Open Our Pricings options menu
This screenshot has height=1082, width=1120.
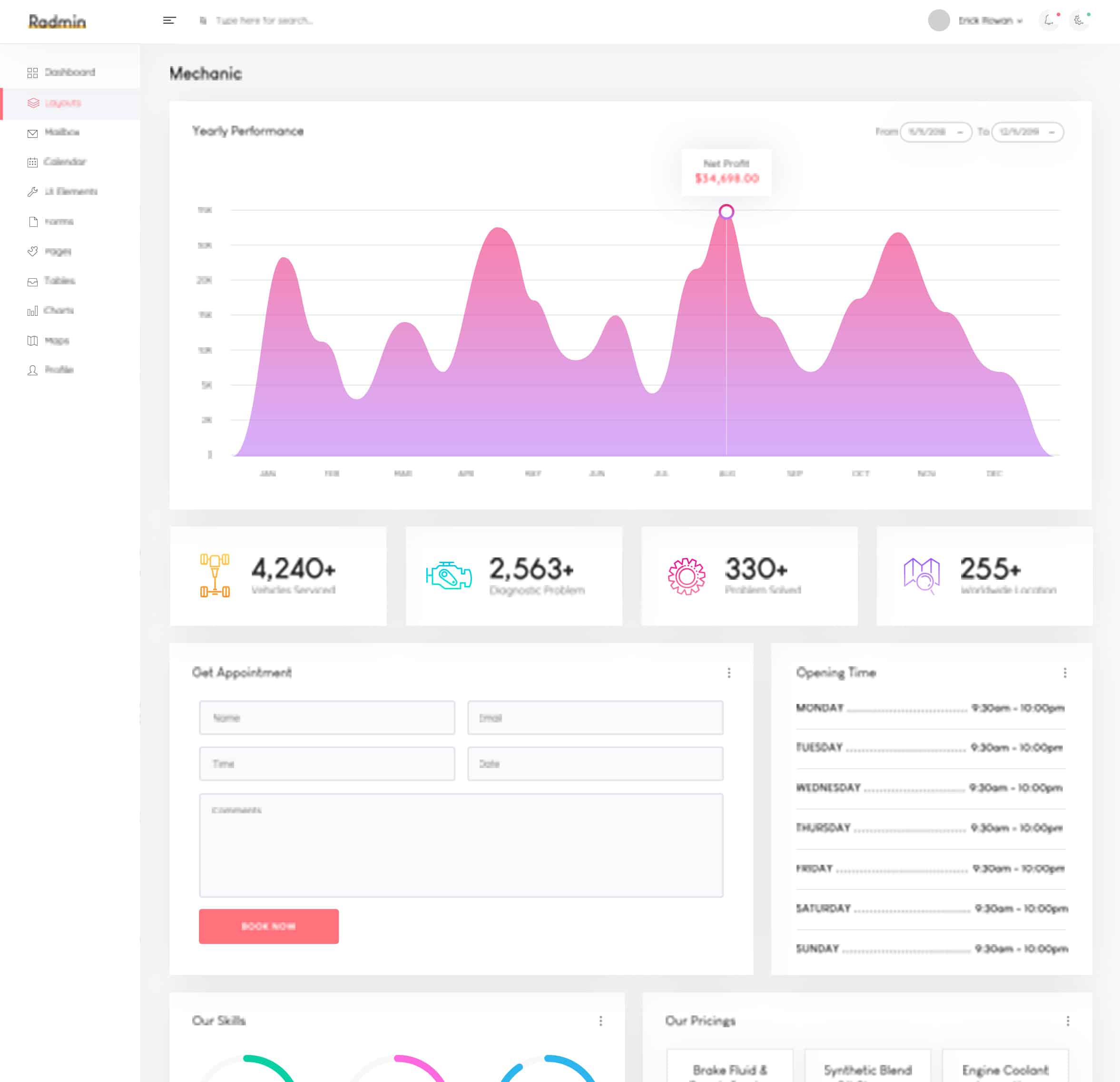[x=1068, y=1021]
